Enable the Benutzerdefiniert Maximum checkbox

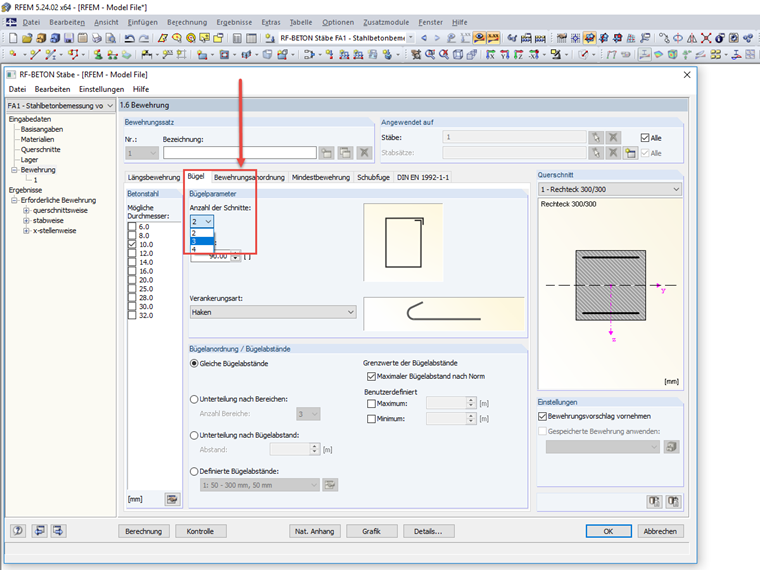[371, 403]
